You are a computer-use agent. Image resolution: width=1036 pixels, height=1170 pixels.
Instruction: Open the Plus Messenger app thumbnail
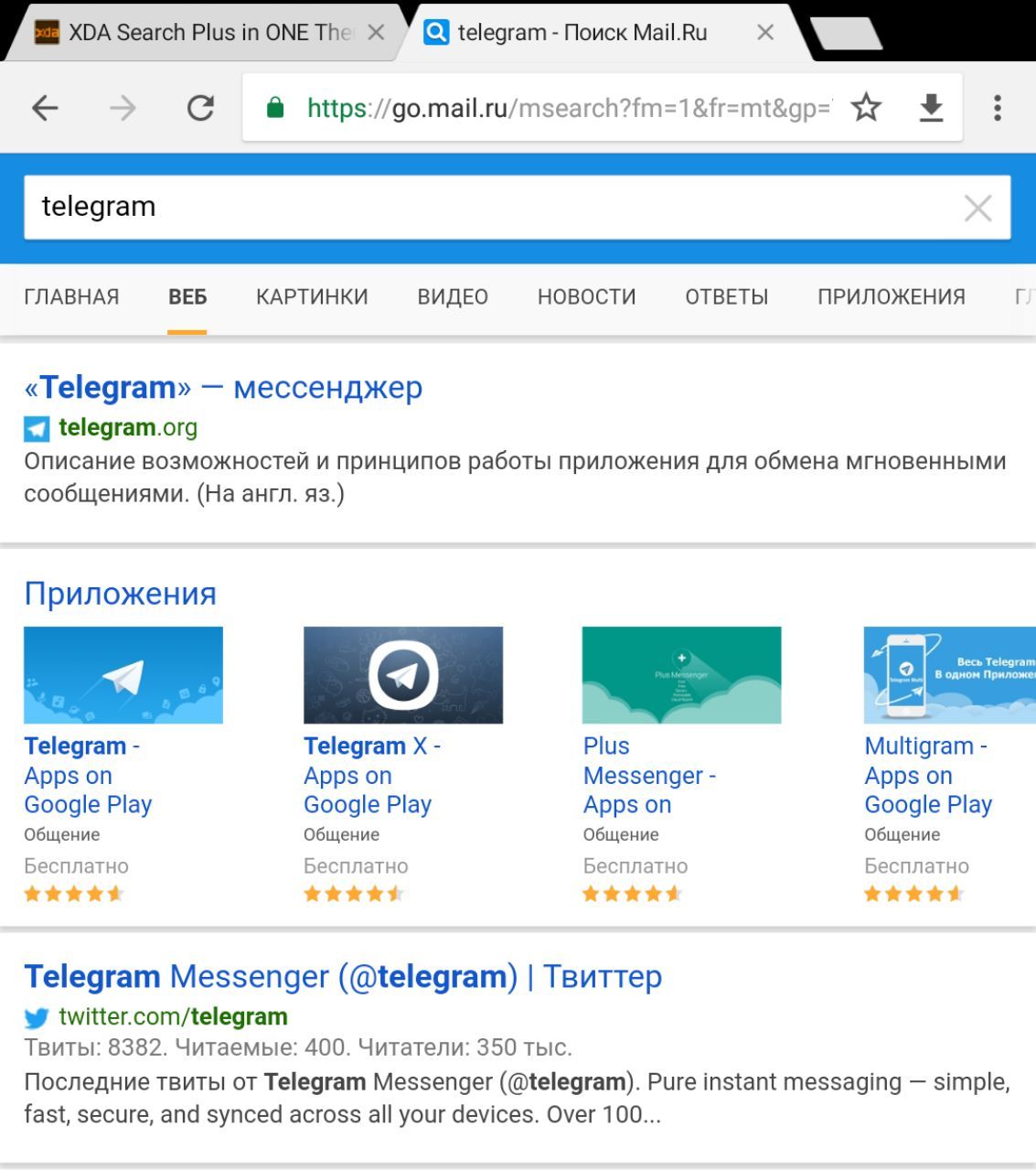[x=682, y=675]
